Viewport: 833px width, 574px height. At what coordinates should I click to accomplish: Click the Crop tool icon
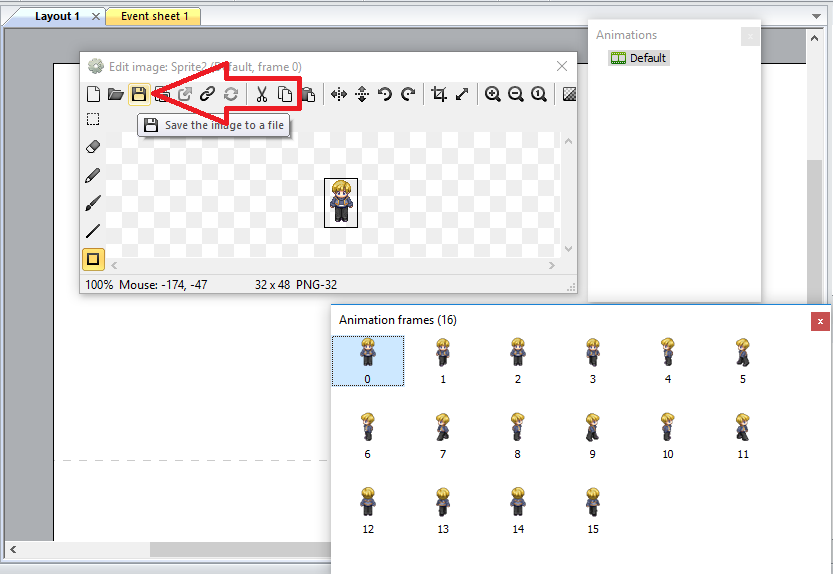coord(439,95)
